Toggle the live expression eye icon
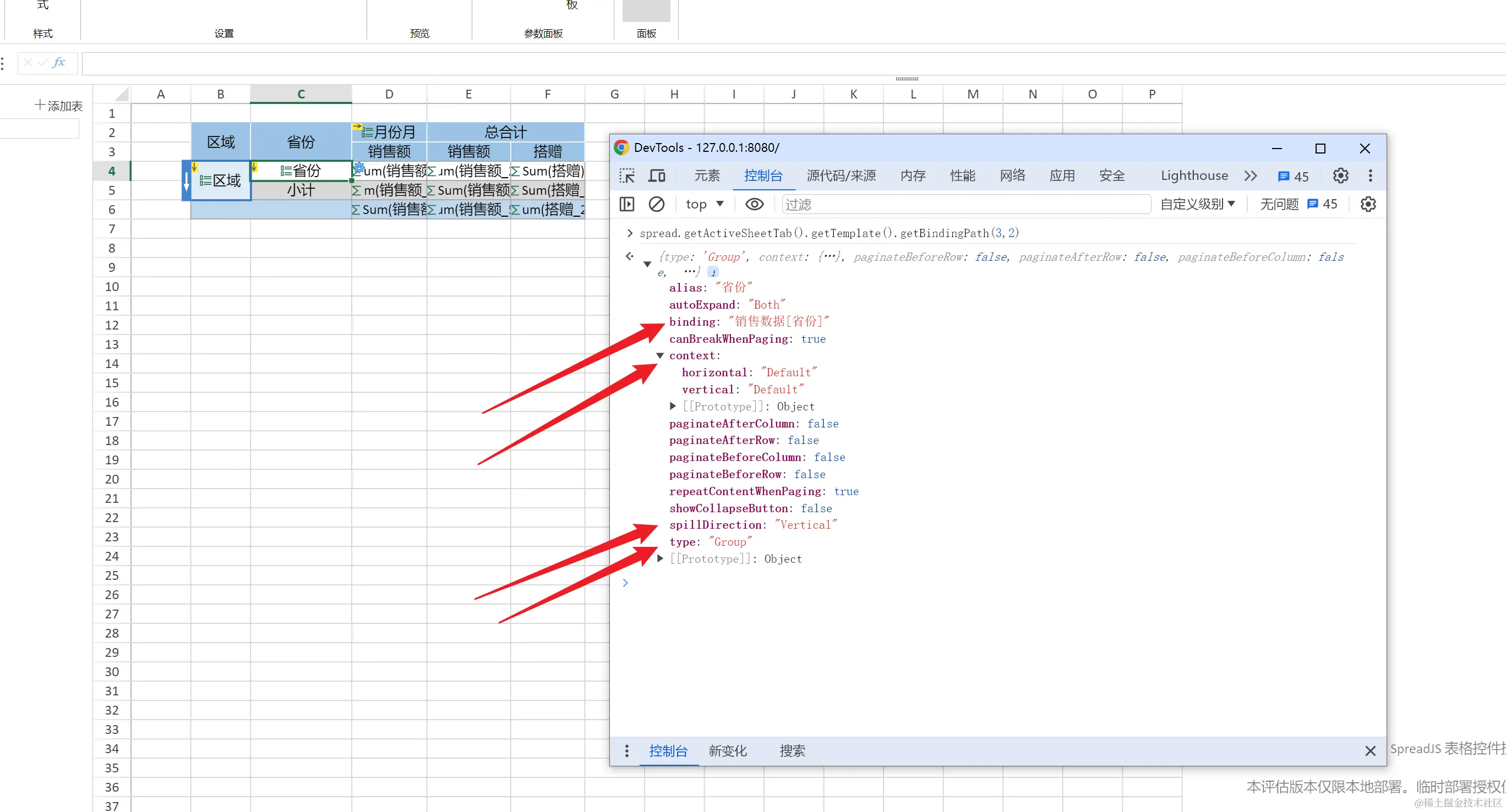 [754, 204]
